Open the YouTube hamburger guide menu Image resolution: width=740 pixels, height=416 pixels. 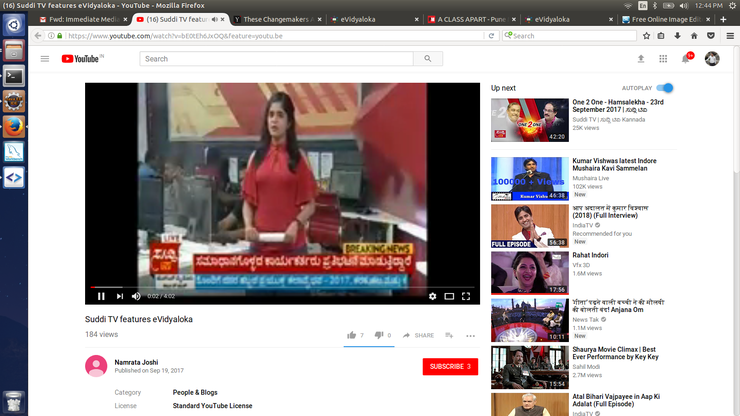click(x=45, y=59)
